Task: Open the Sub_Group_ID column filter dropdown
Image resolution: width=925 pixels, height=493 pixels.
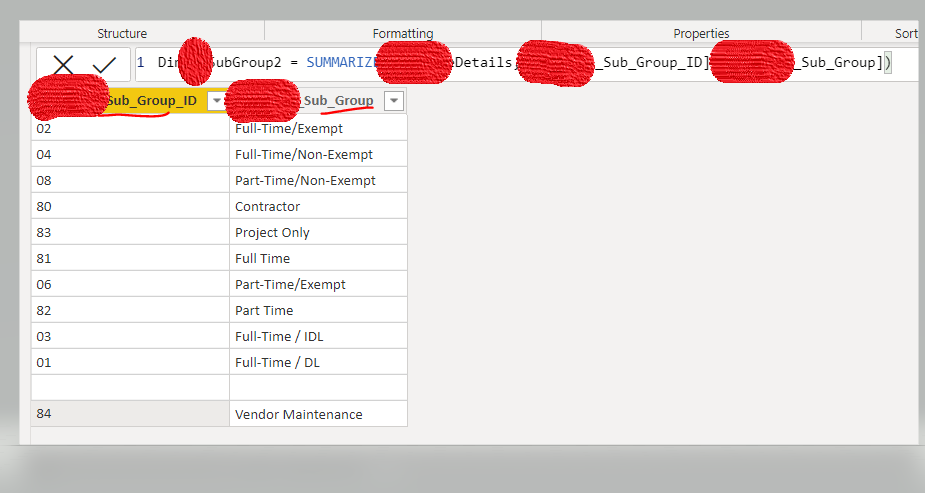Action: click(x=217, y=101)
